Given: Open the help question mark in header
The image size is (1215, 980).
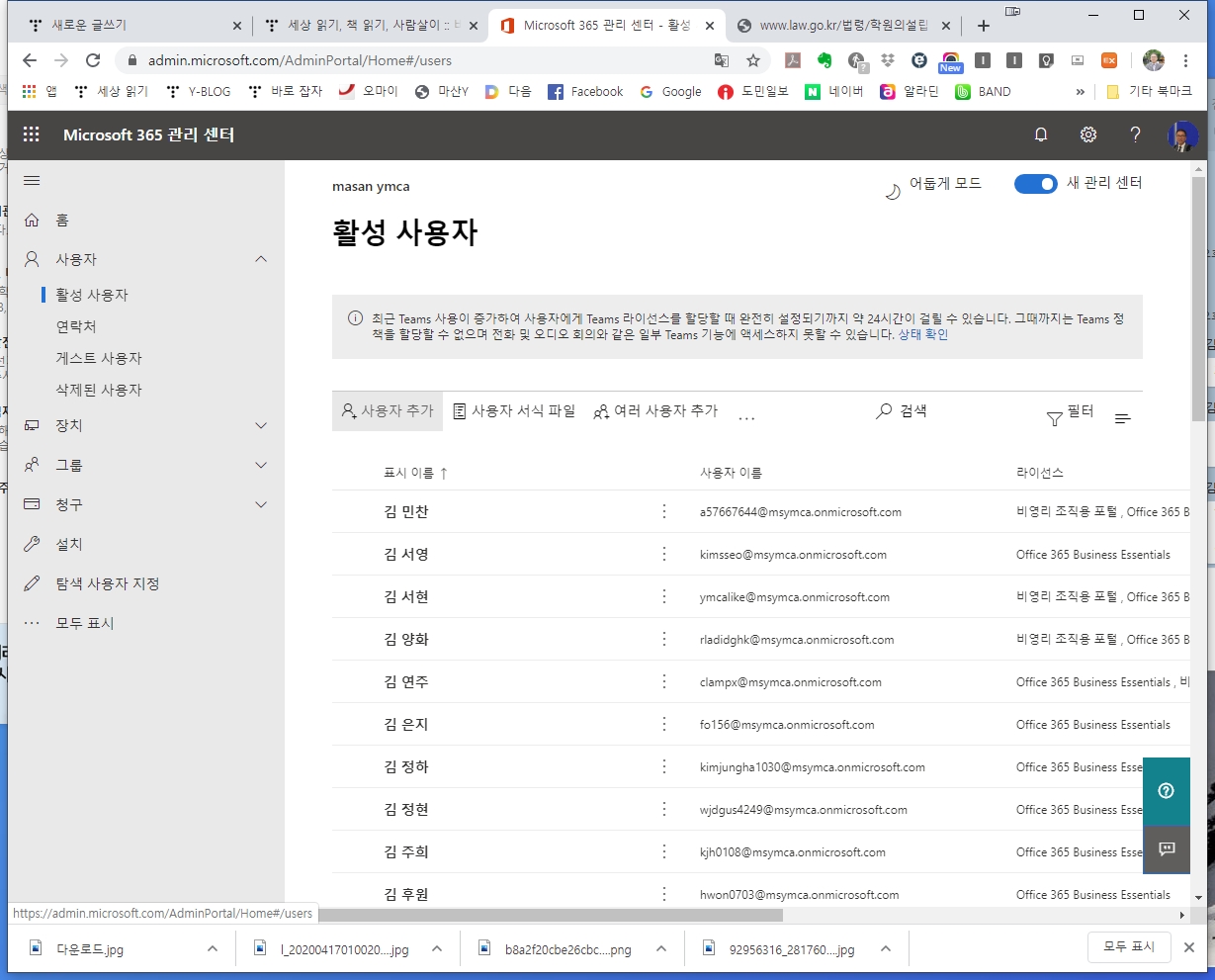Looking at the screenshot, I should 1135,134.
